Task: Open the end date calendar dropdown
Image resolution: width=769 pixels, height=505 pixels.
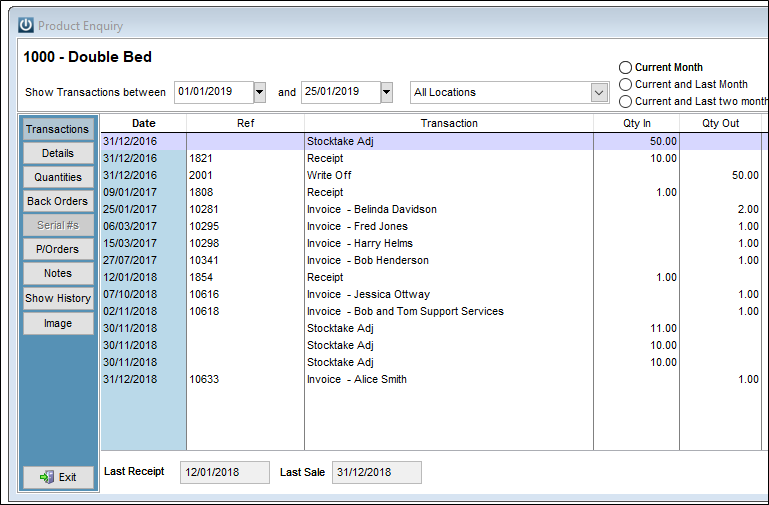Action: click(387, 92)
